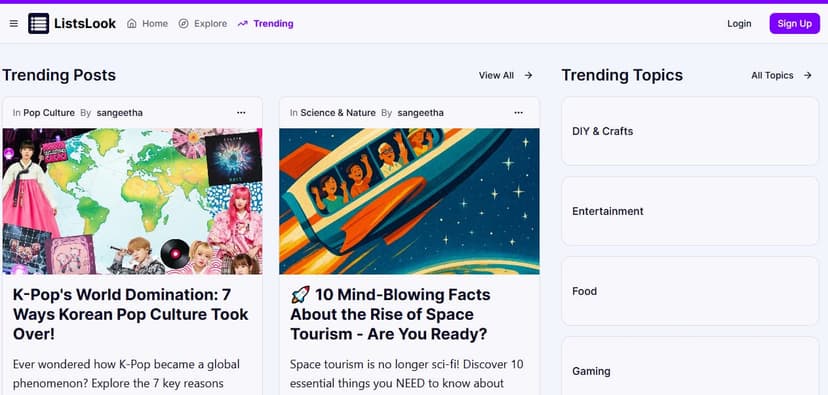Open the rocket space tourism thumbnail
This screenshot has width=828, height=395.
click(x=409, y=201)
